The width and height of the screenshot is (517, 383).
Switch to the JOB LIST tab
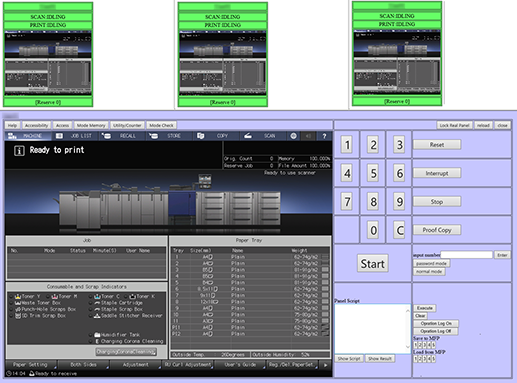click(75, 136)
